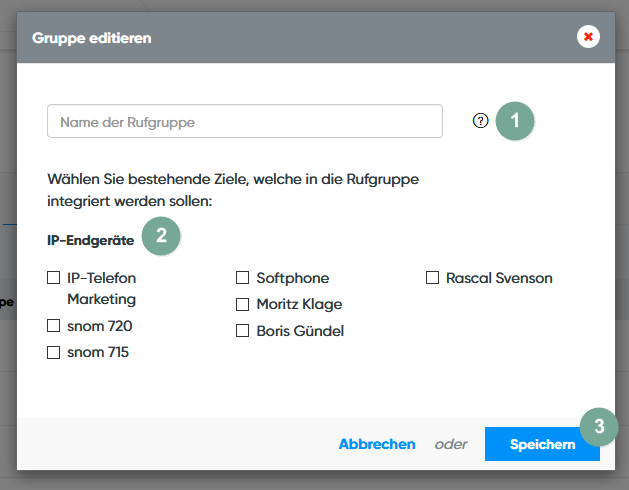Close the Gruppe editieren dialog
629x490 pixels.
click(588, 37)
